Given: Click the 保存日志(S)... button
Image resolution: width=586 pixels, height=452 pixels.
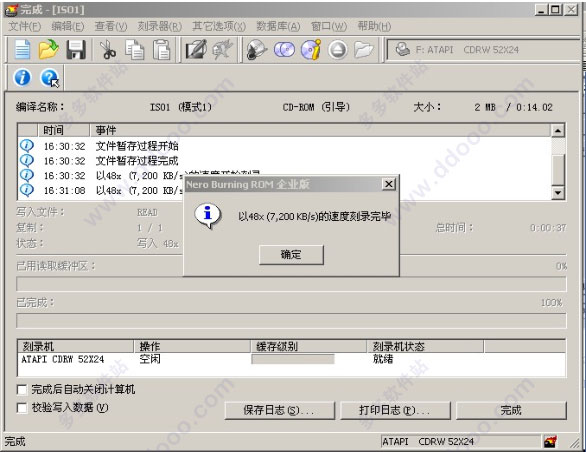Looking at the screenshot, I should [280, 411].
